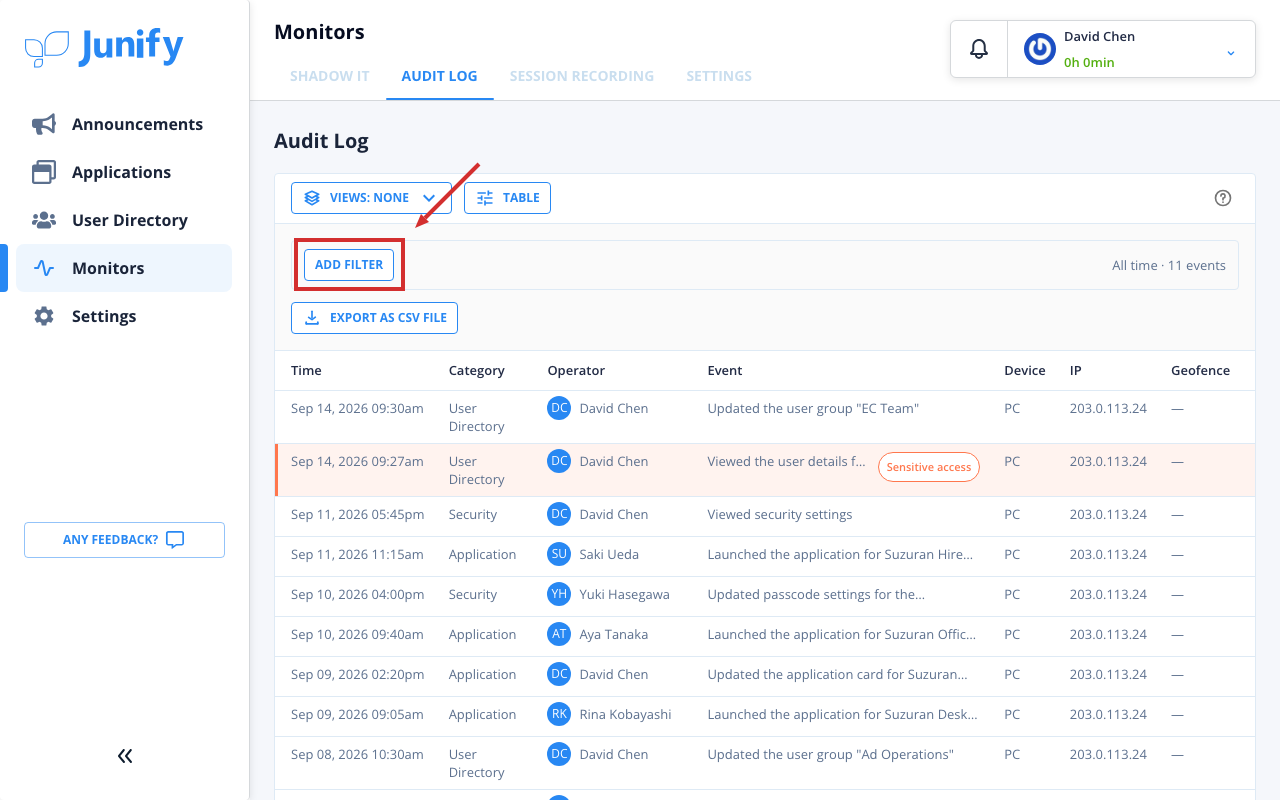
Task: Collapse the sidebar with double chevron
Action: [125, 756]
